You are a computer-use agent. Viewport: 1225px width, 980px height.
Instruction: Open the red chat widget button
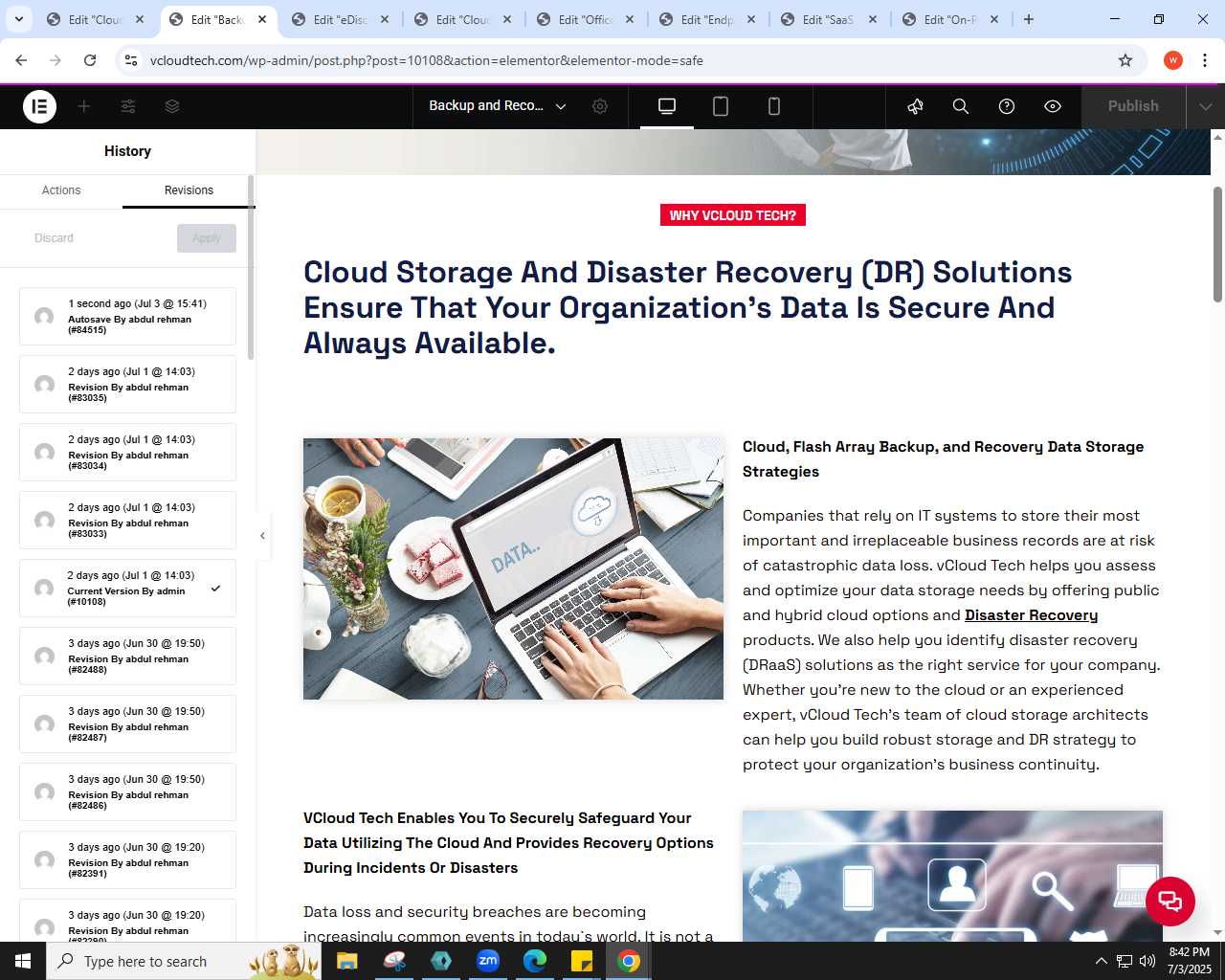coord(1169,901)
